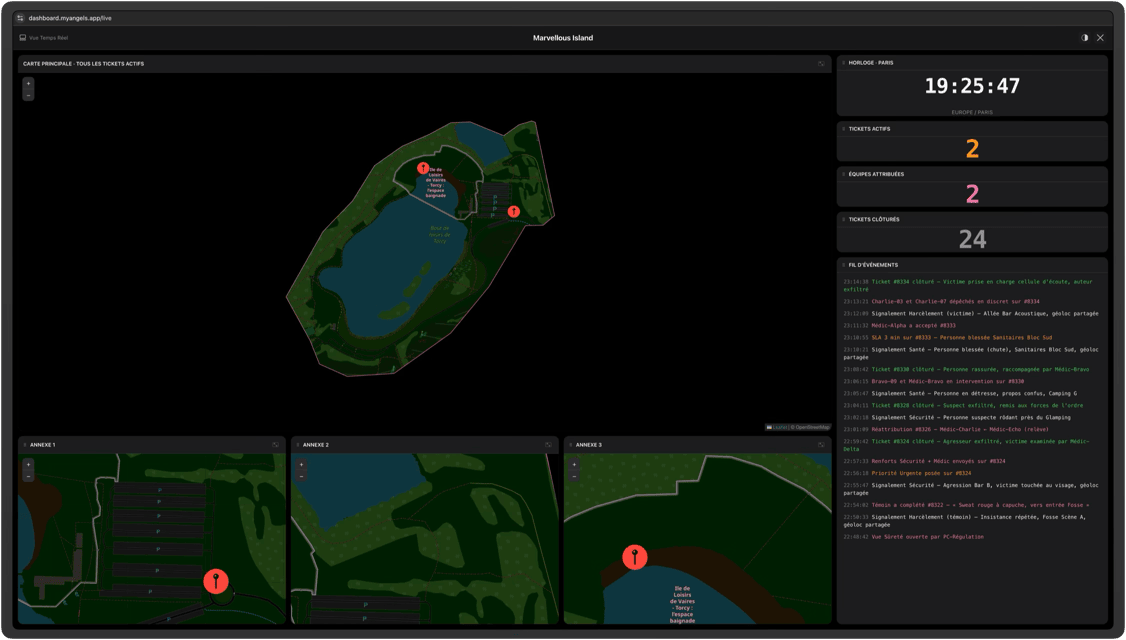This screenshot has width=1126, height=640.
Task: Zoom in on the Annexe 3 map
Action: 574,465
